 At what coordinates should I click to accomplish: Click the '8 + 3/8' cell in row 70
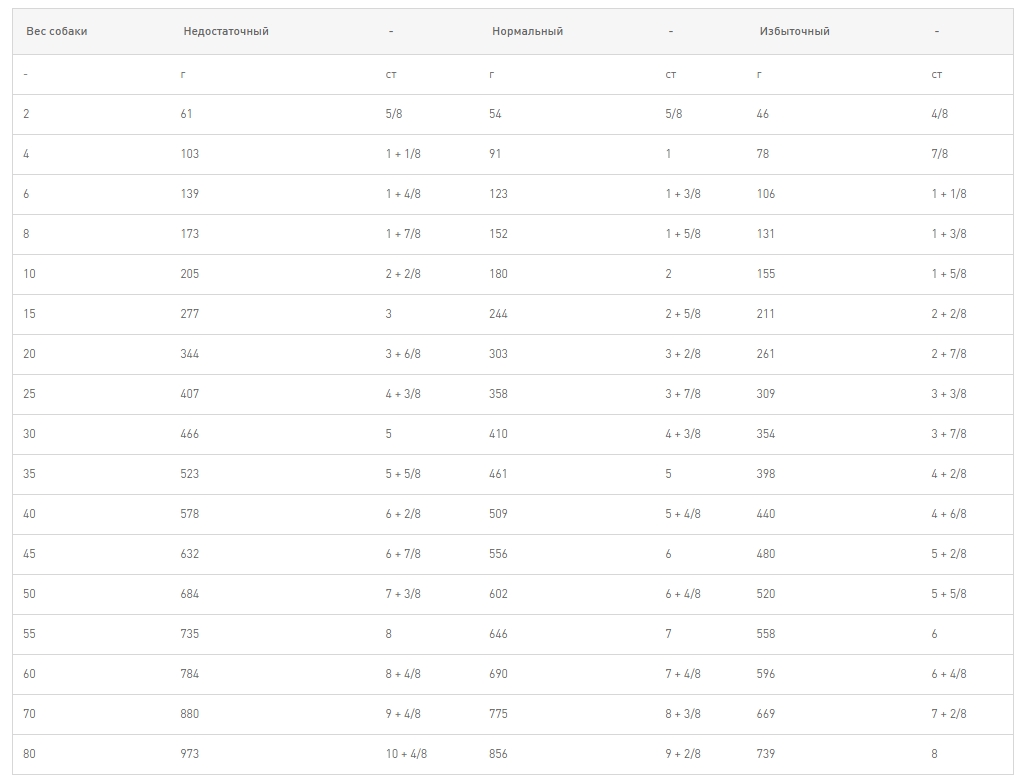[x=683, y=714]
